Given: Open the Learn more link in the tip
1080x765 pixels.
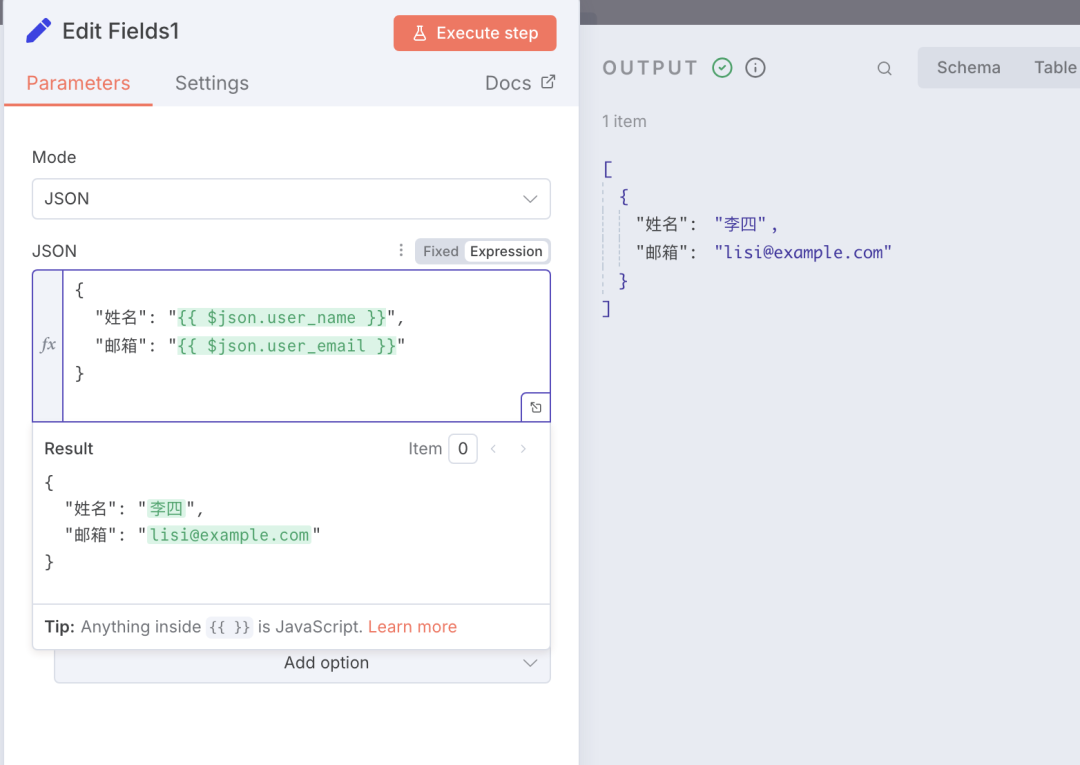Looking at the screenshot, I should point(412,627).
